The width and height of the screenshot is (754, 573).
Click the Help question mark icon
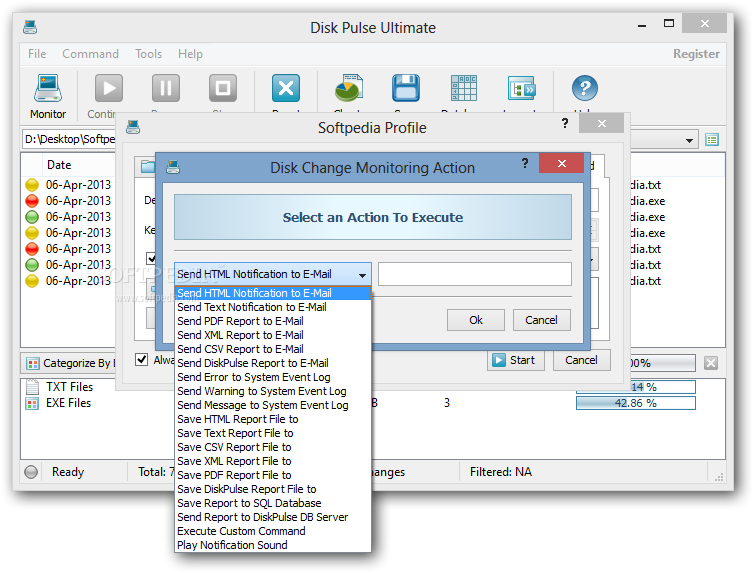click(x=585, y=88)
